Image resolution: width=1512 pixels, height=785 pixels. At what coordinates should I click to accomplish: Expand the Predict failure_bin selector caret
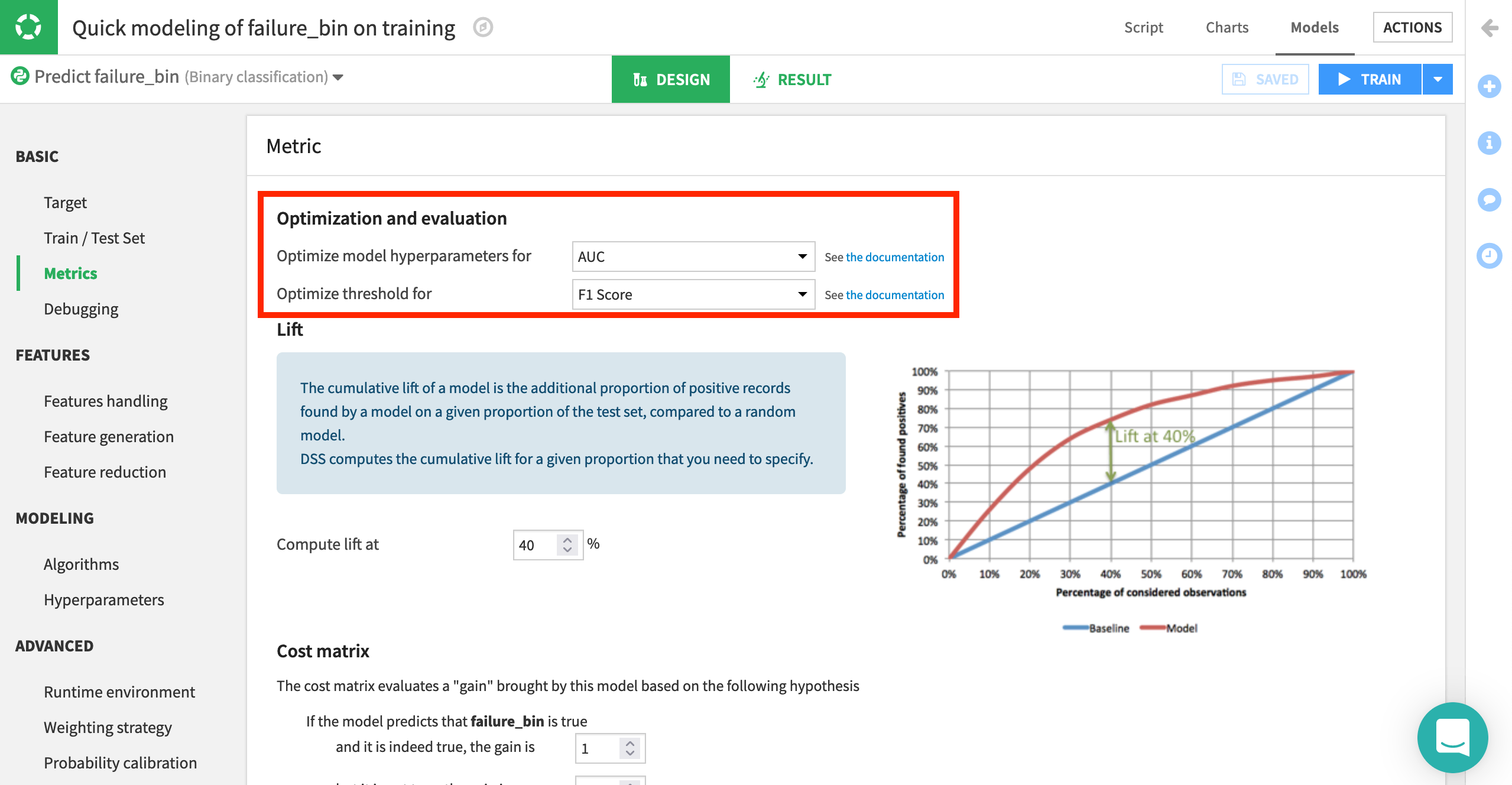coord(338,77)
